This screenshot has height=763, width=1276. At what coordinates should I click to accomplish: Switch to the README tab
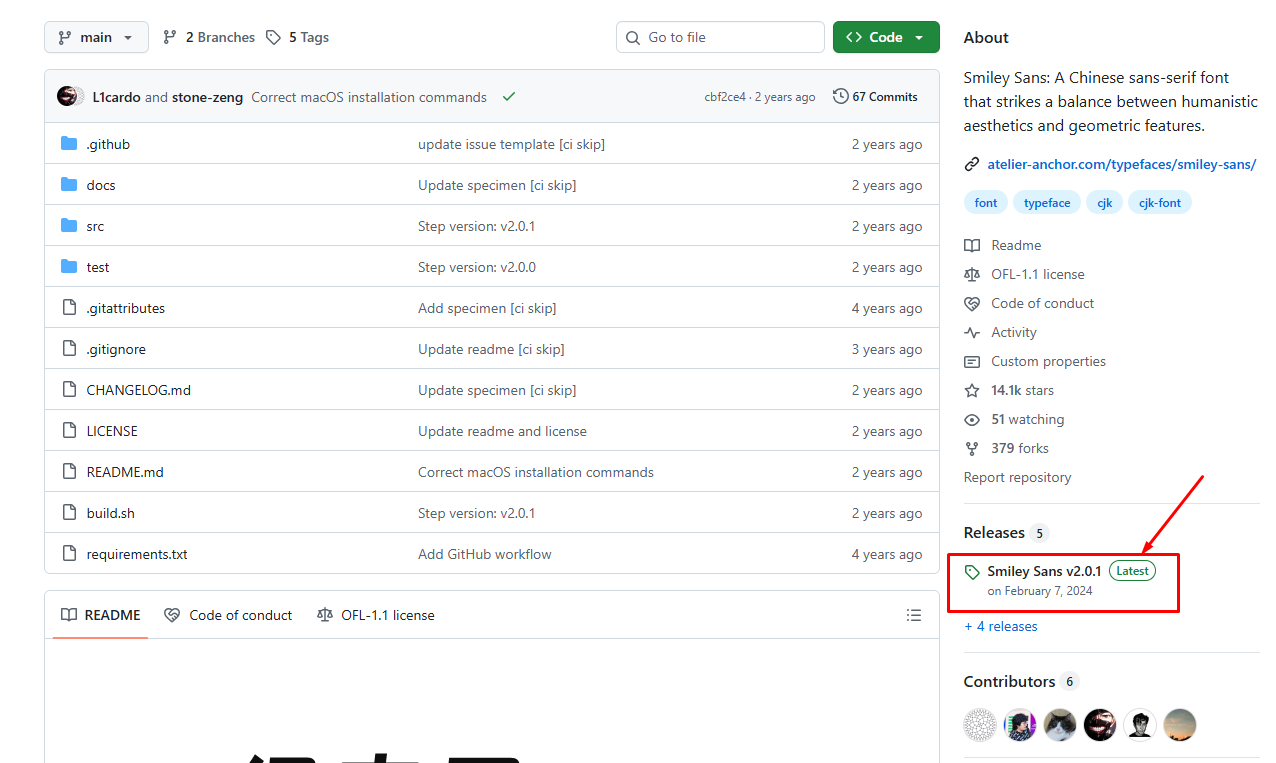click(100, 615)
